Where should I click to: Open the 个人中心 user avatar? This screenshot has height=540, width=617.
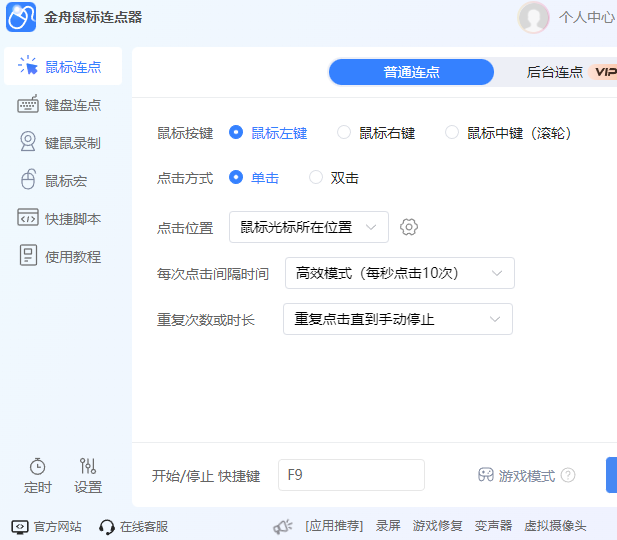click(x=533, y=17)
